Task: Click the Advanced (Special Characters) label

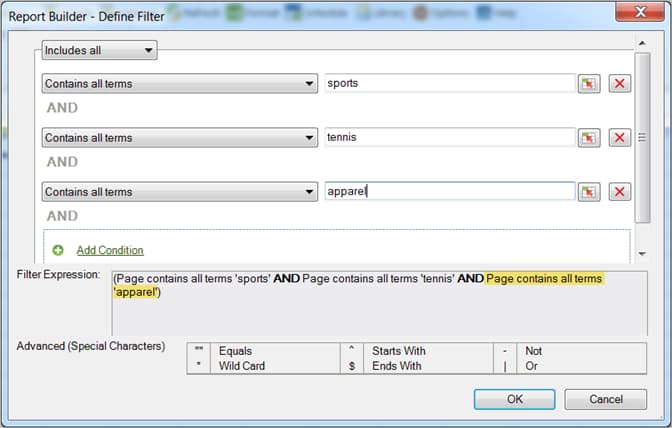Action: pyautogui.click(x=91, y=346)
